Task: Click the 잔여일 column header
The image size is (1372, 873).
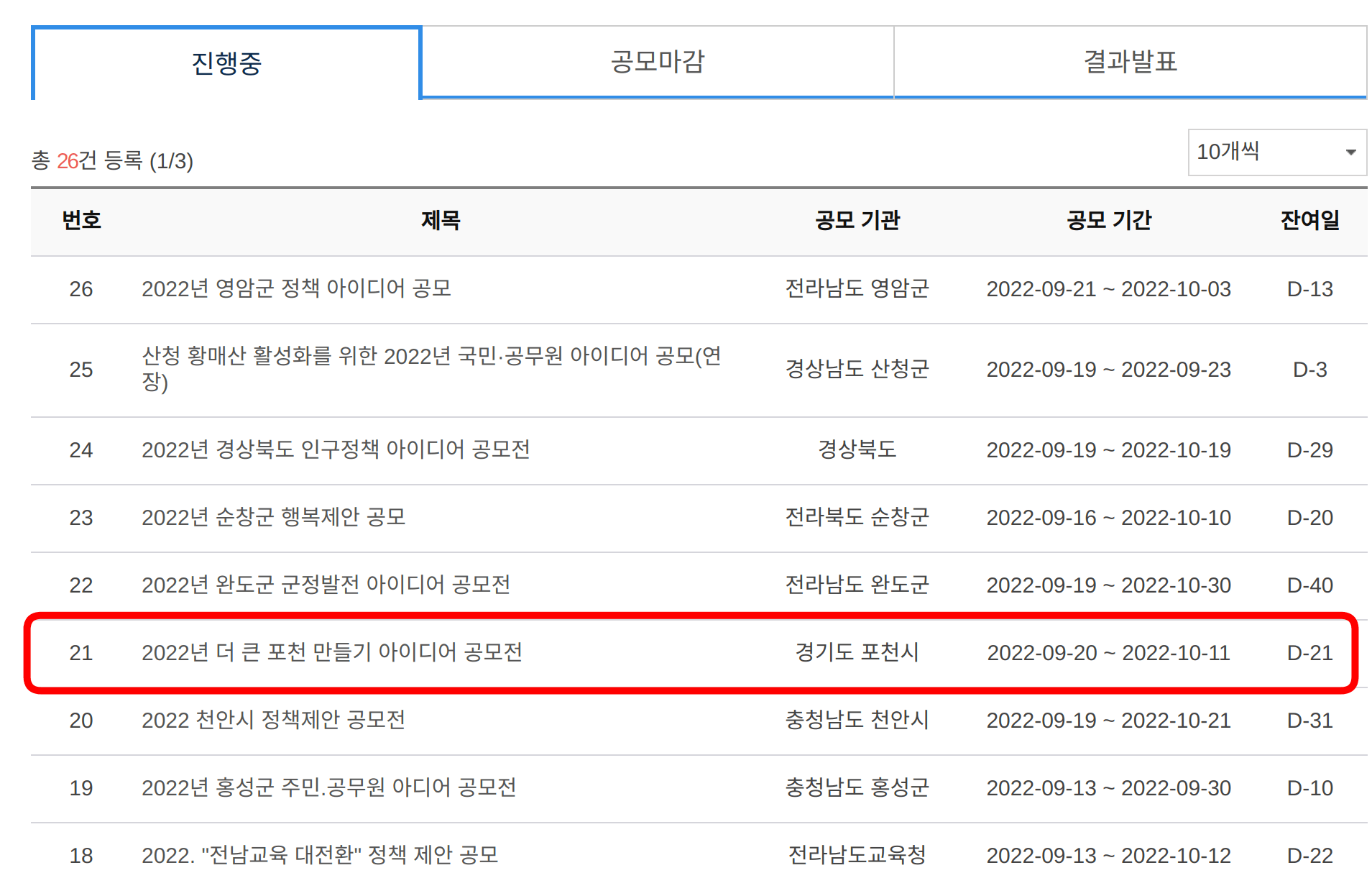Action: (1308, 221)
